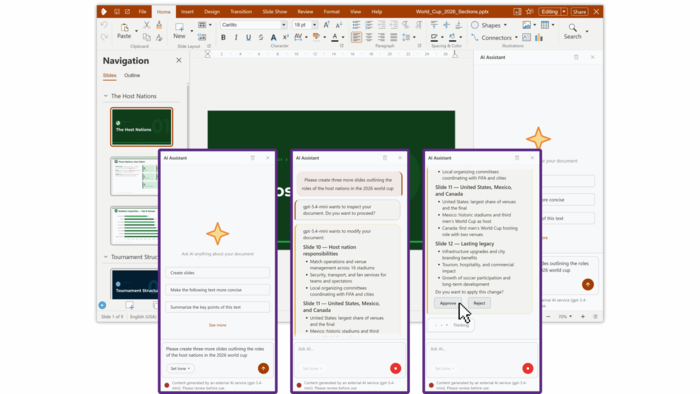The height and width of the screenshot is (394, 700).
Task: Open Set tone dropdown in left inset
Action: pos(180,369)
